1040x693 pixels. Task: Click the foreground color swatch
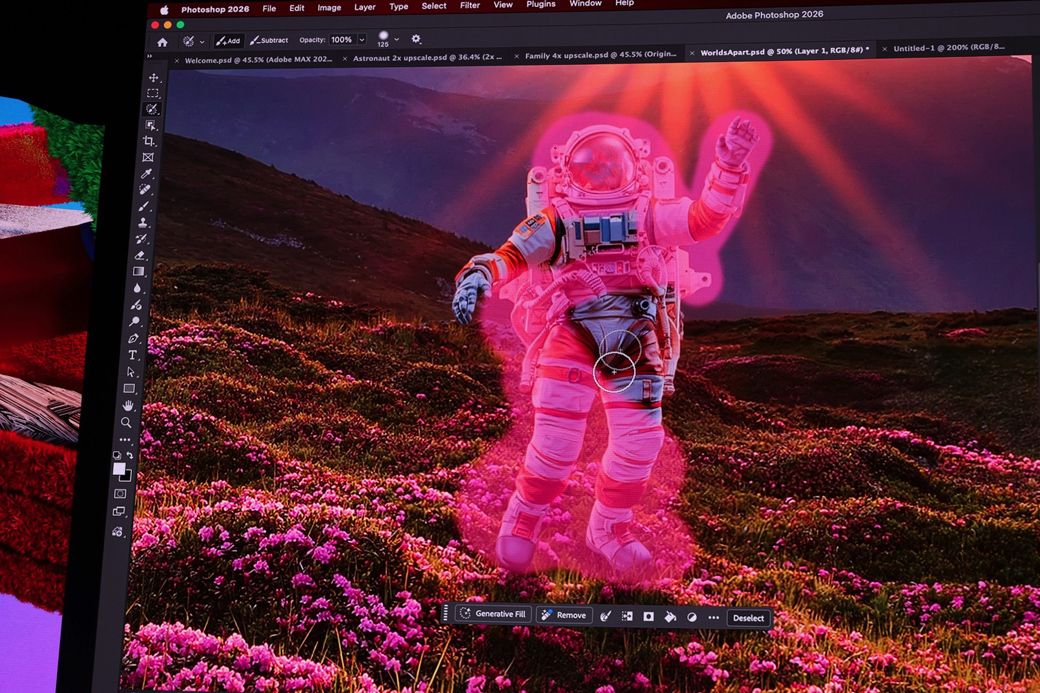(x=119, y=468)
